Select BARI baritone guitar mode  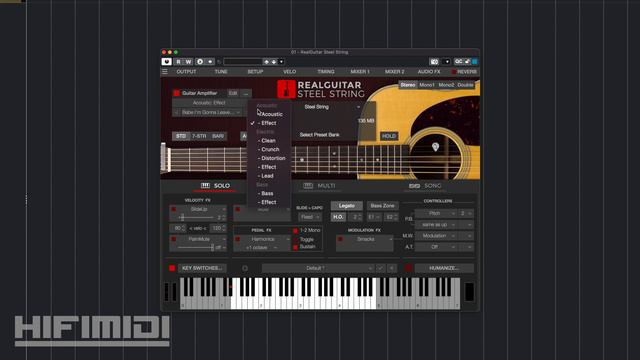[x=218, y=136]
